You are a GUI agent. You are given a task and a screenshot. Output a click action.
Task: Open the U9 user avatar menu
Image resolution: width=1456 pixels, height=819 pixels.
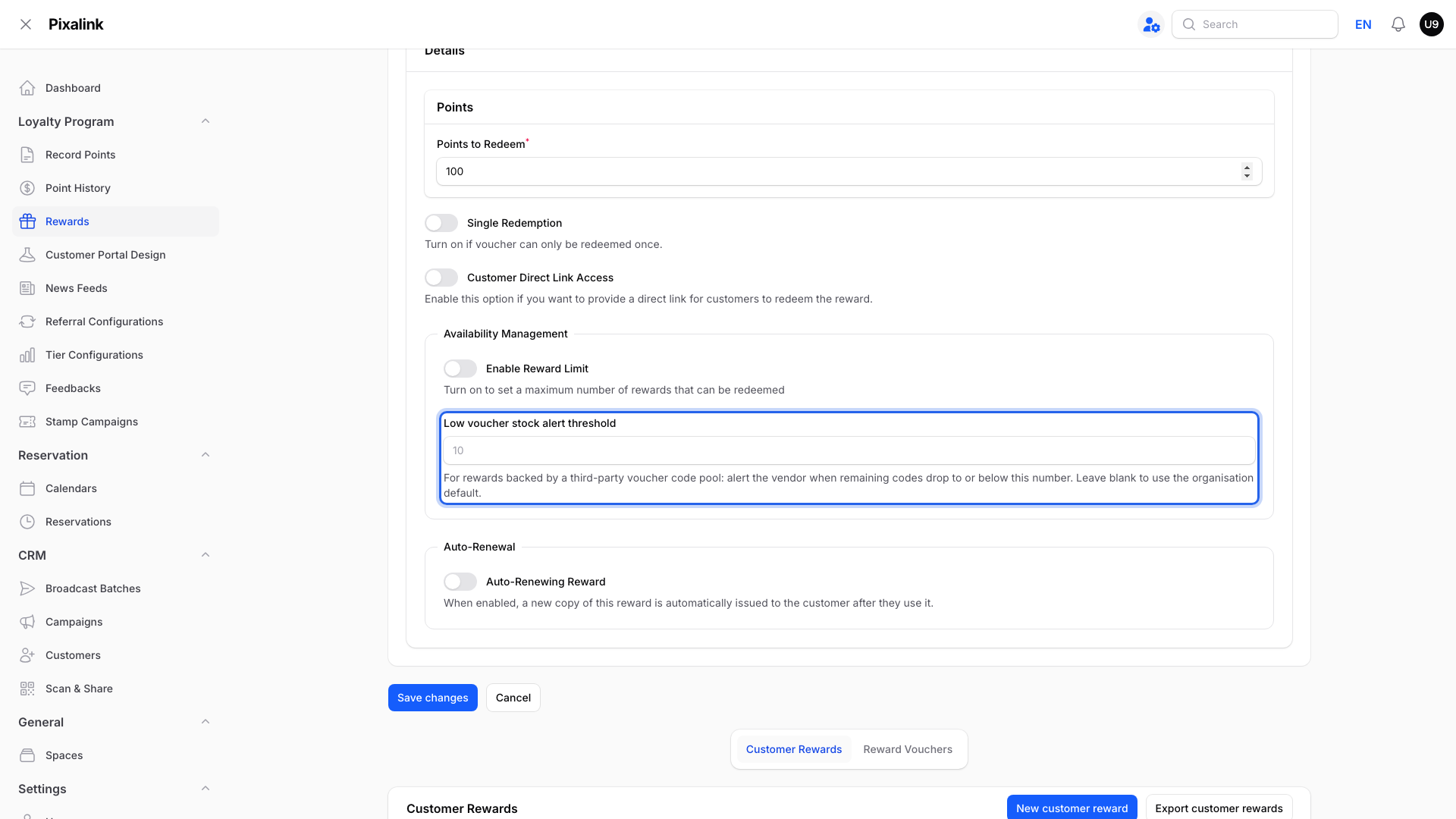1432,24
